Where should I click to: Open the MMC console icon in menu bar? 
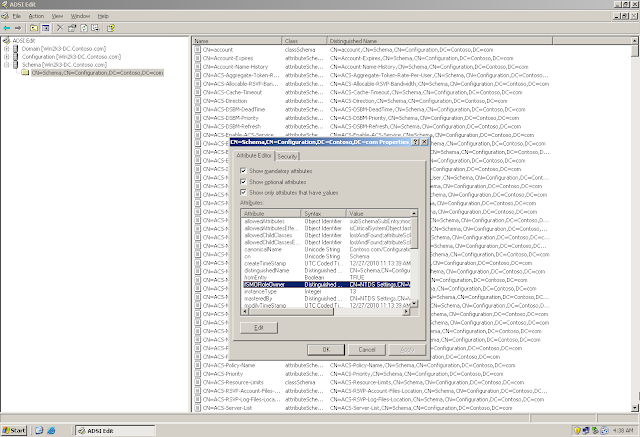click(5, 16)
